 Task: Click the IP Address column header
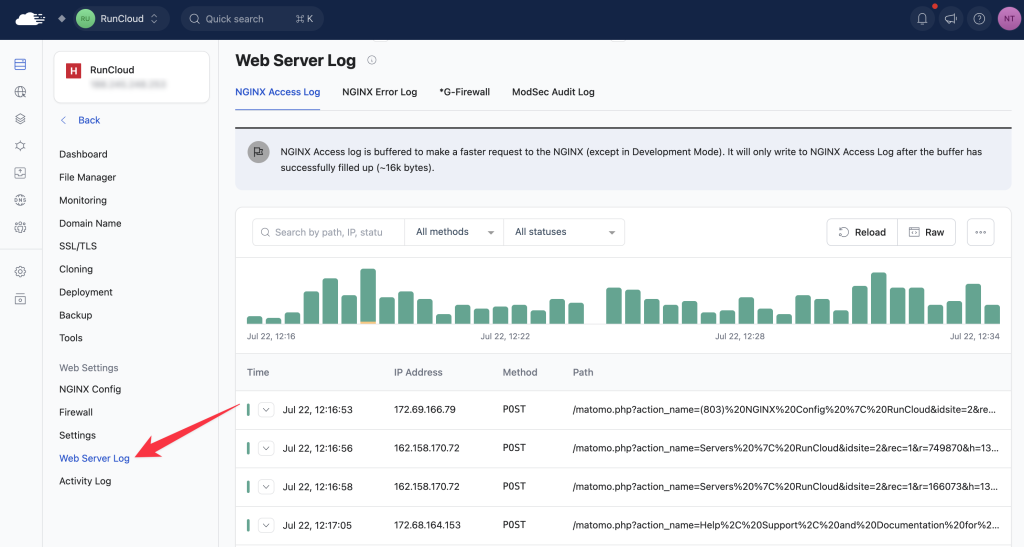pos(418,372)
